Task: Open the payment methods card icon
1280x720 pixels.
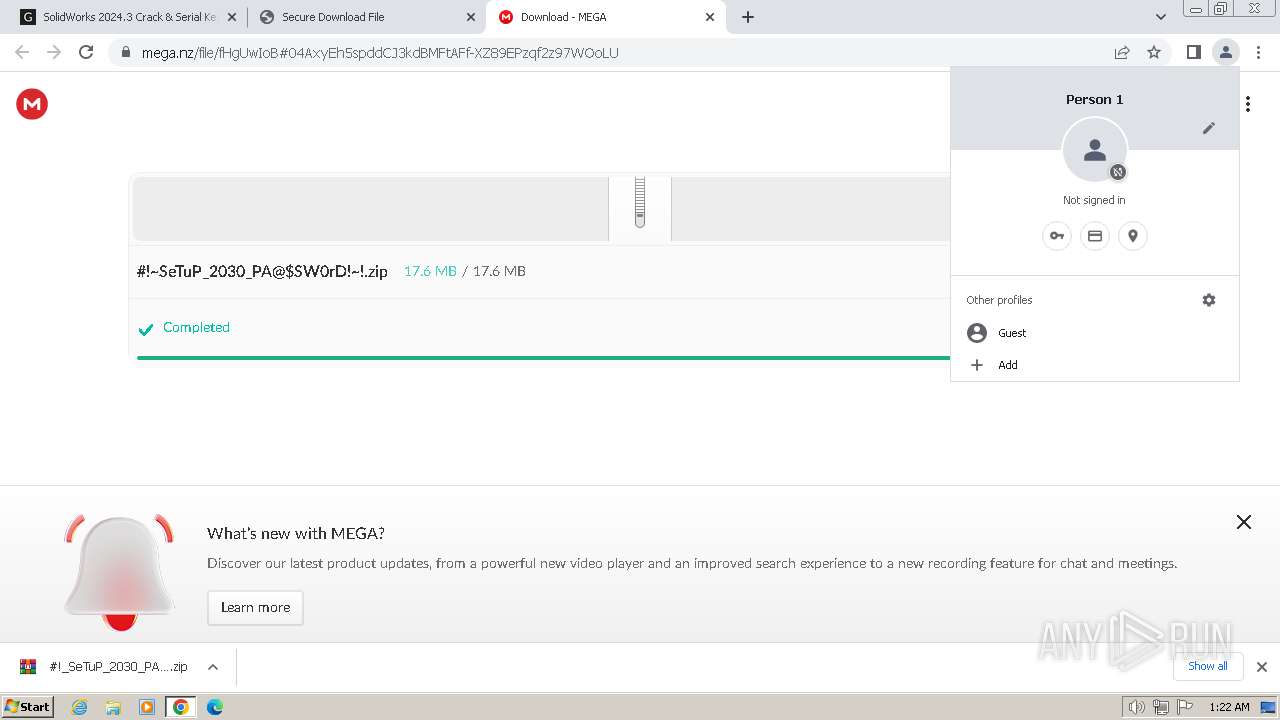Action: point(1095,236)
